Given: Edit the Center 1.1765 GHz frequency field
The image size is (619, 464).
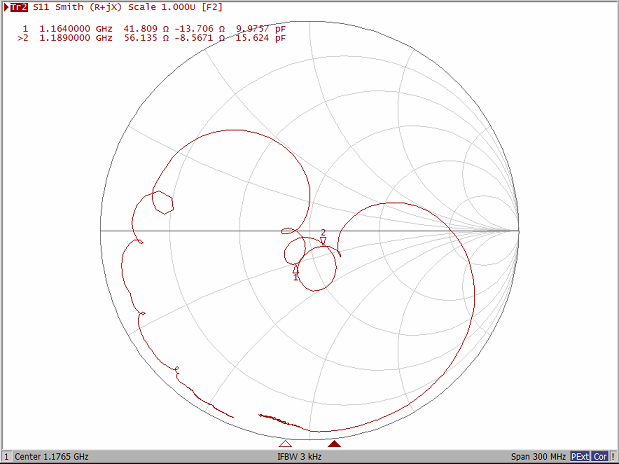Looking at the screenshot, I should [52, 457].
